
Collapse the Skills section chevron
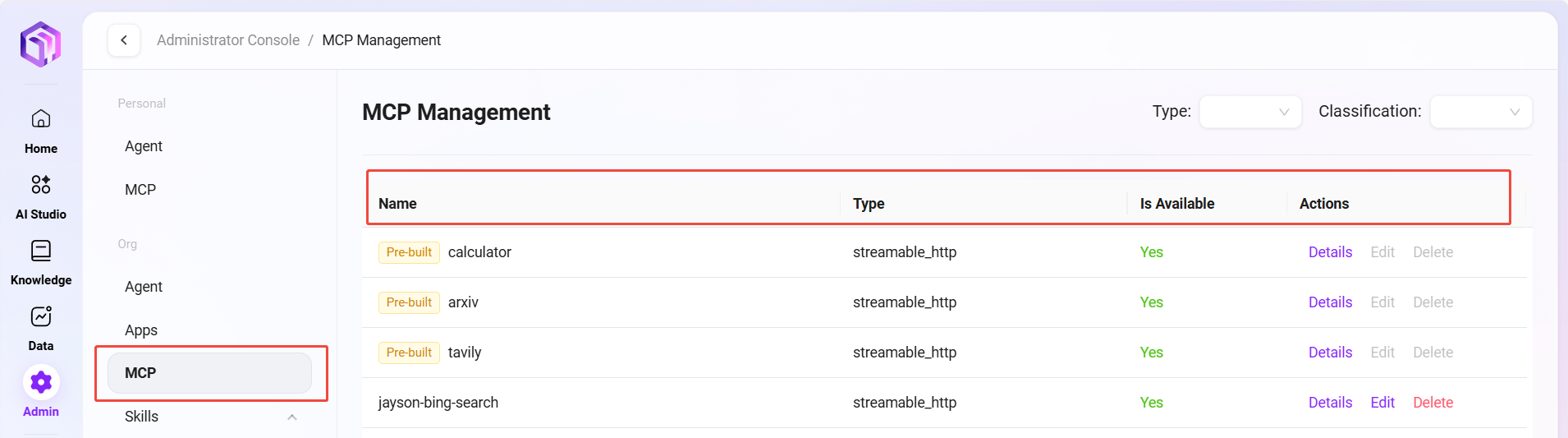pos(292,417)
